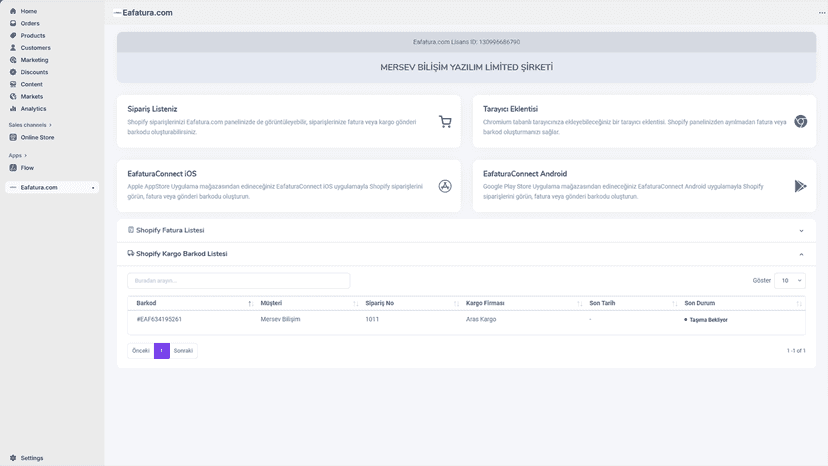Click the Discounts badge icon
828x466 pixels.
pyautogui.click(x=13, y=72)
